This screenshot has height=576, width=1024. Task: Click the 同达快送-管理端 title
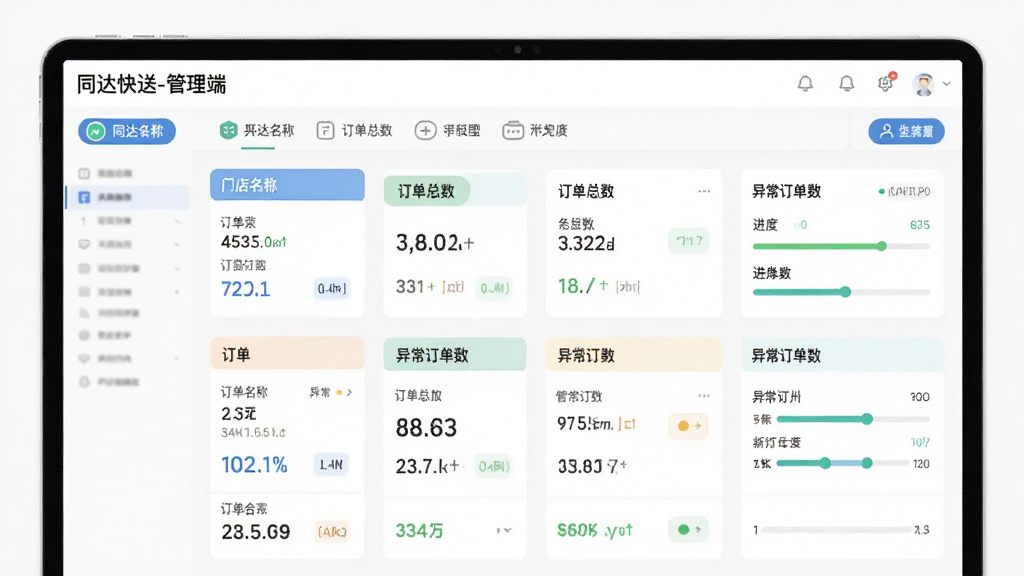pos(152,84)
